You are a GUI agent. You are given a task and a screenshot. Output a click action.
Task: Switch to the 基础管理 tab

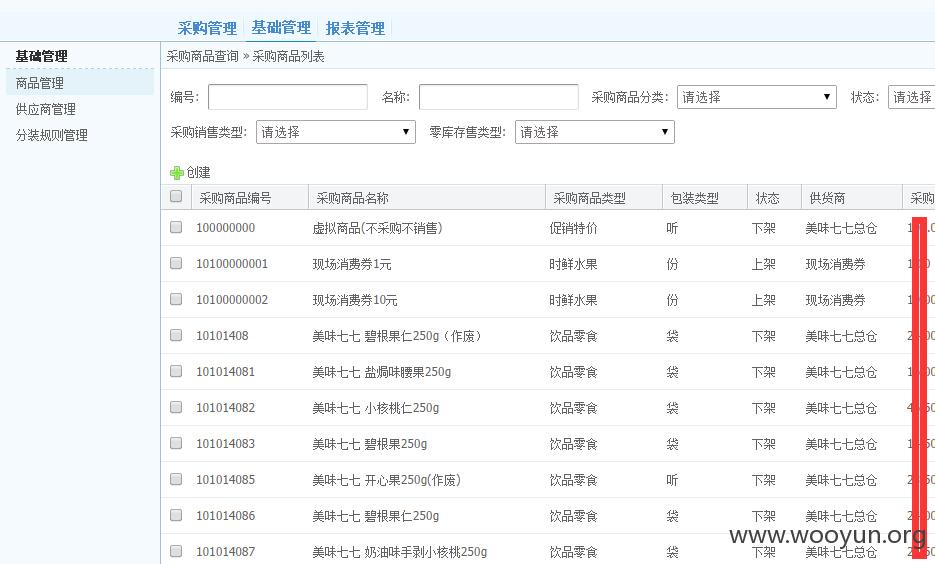coord(281,27)
